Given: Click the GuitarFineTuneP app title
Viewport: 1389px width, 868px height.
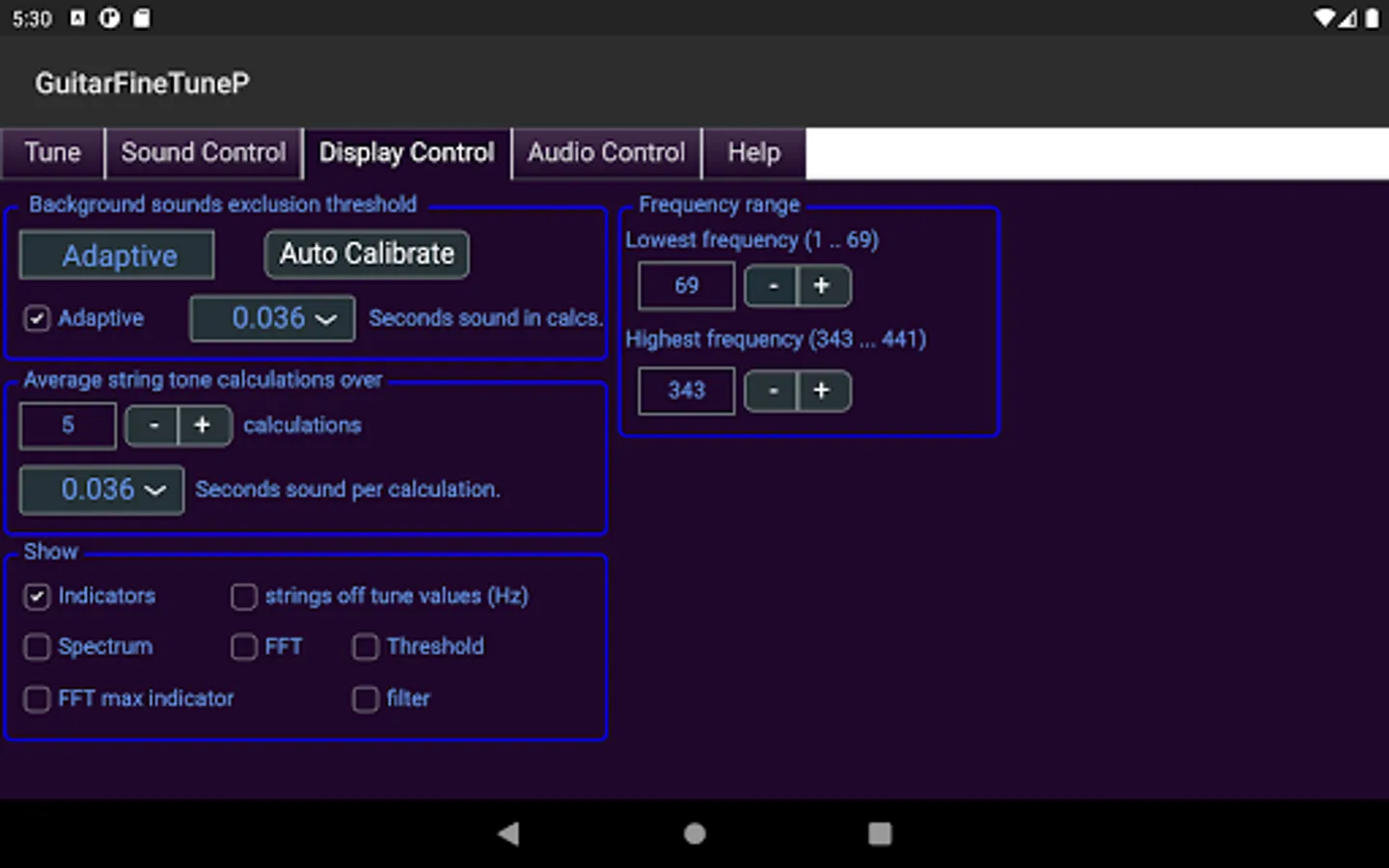Looking at the screenshot, I should pos(142,84).
